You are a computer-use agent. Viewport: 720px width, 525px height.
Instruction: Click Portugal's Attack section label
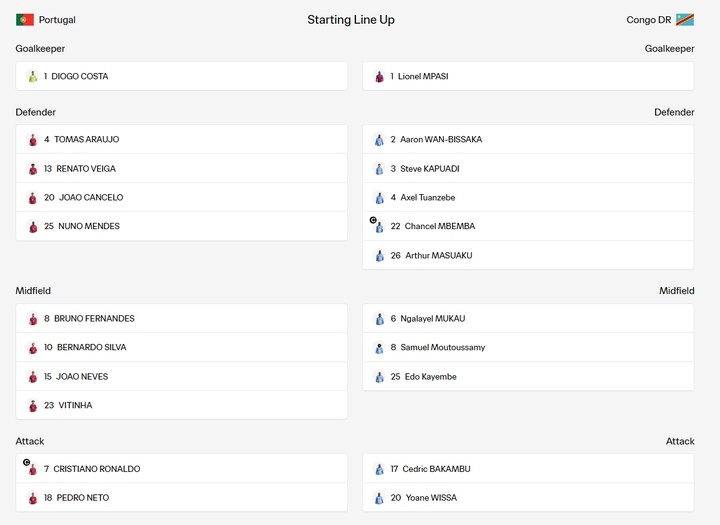coord(30,441)
